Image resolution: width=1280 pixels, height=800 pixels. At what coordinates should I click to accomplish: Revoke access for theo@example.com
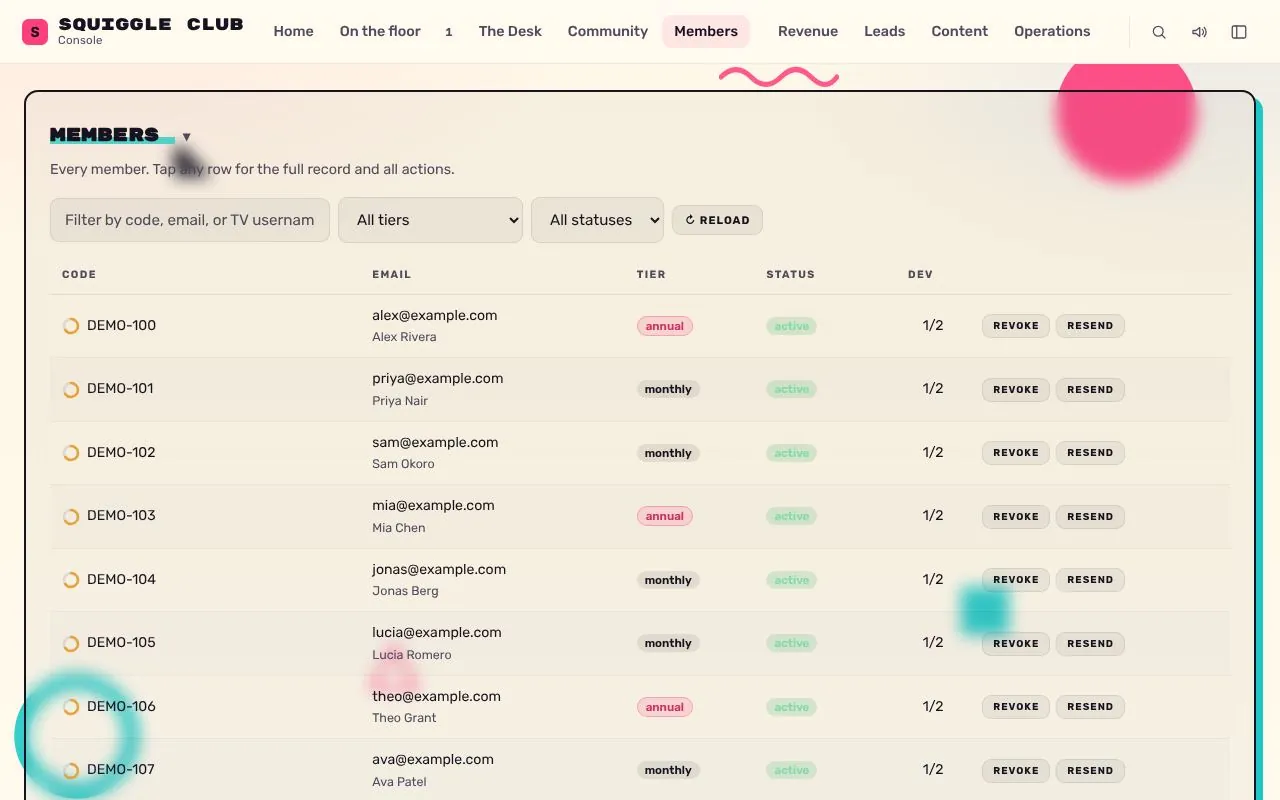pos(1016,707)
